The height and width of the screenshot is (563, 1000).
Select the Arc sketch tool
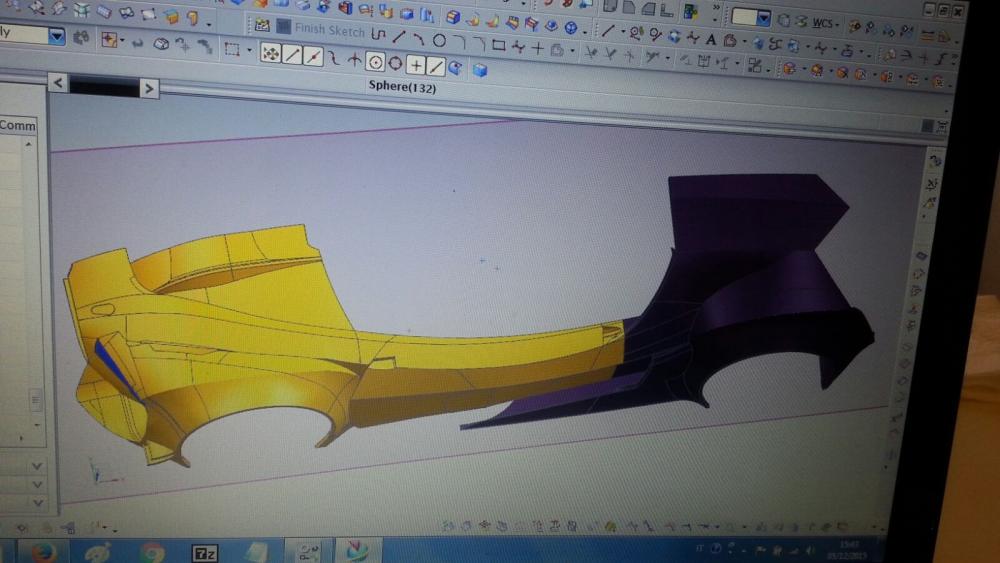[418, 38]
